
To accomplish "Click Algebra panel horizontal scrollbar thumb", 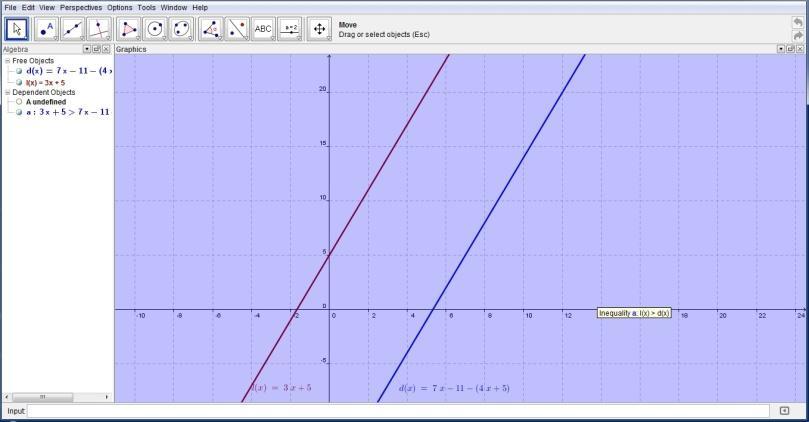I will [42, 397].
